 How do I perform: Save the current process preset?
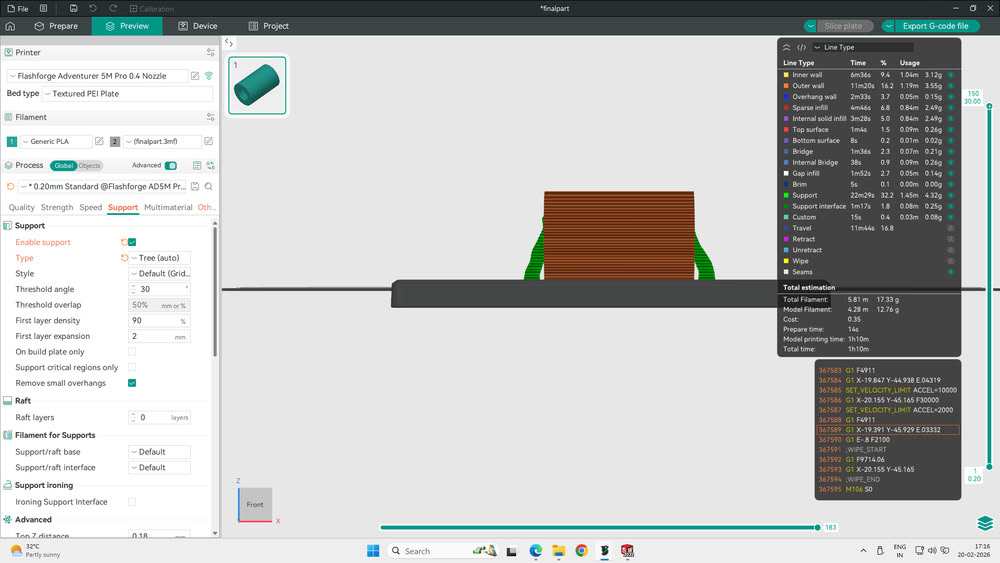point(195,186)
